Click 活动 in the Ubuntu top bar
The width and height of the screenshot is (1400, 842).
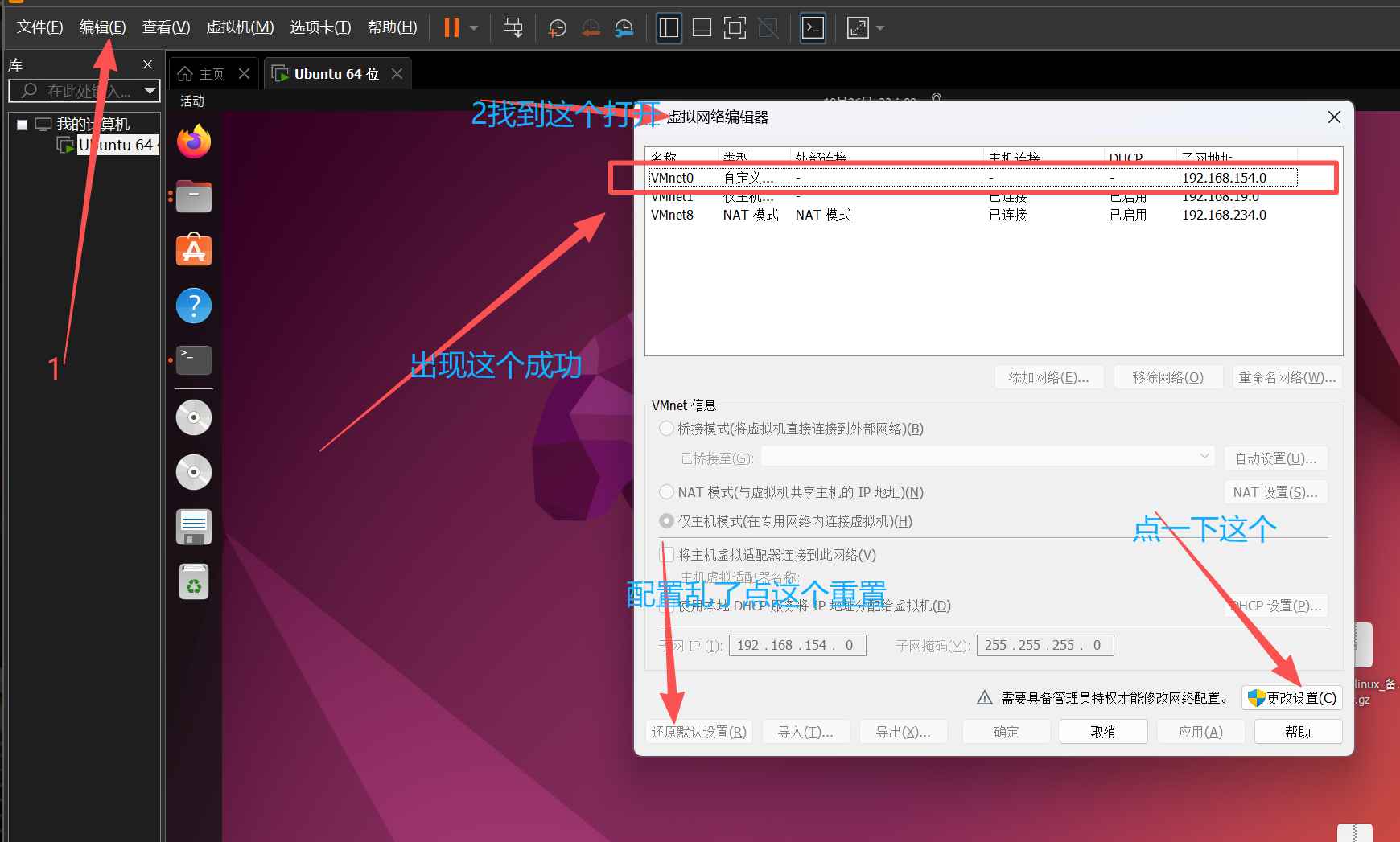click(192, 101)
